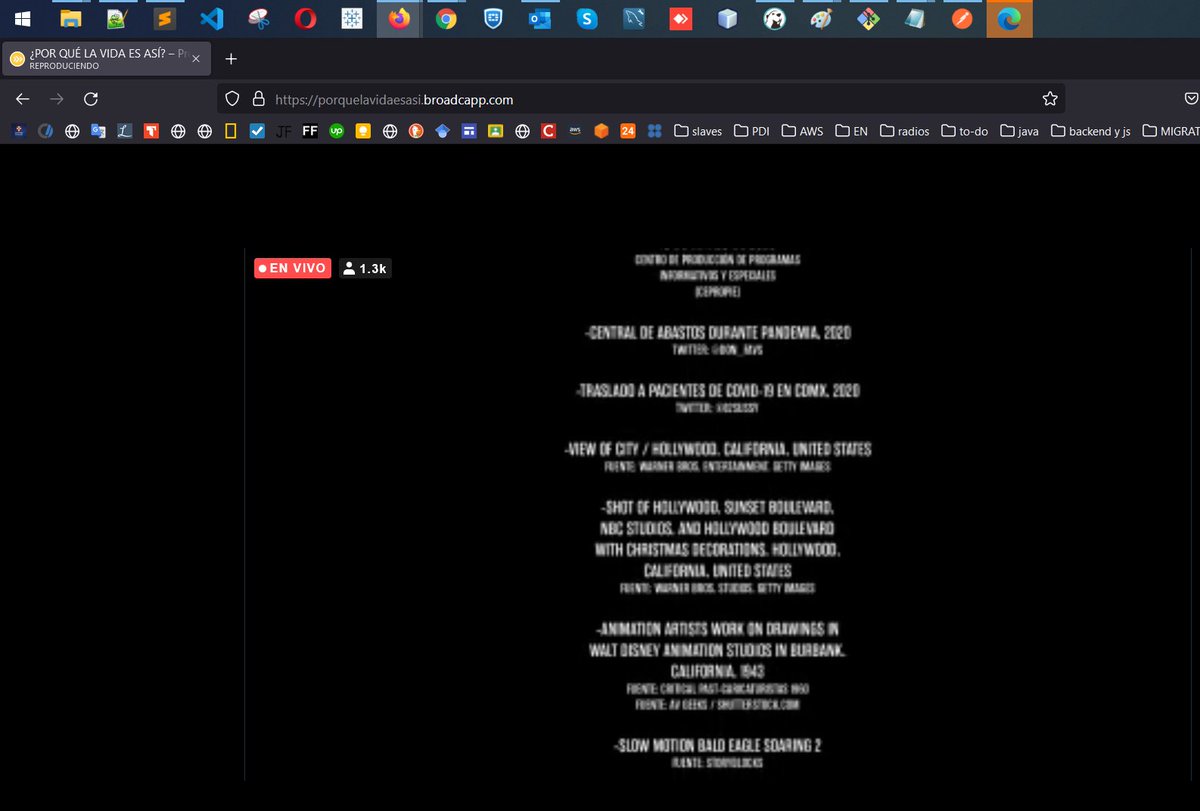Show site security padlock info

tap(258, 99)
